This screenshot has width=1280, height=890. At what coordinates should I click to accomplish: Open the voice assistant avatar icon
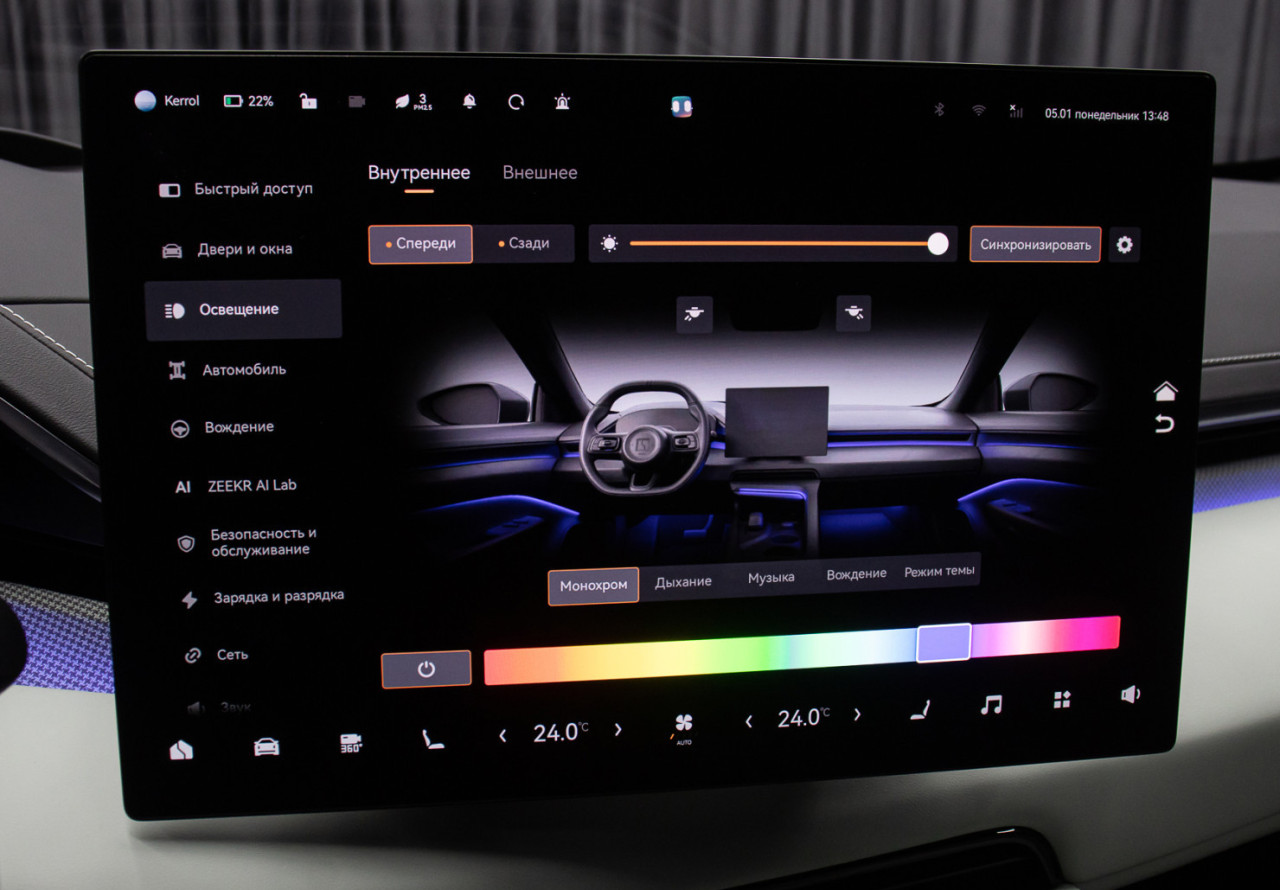[x=682, y=107]
